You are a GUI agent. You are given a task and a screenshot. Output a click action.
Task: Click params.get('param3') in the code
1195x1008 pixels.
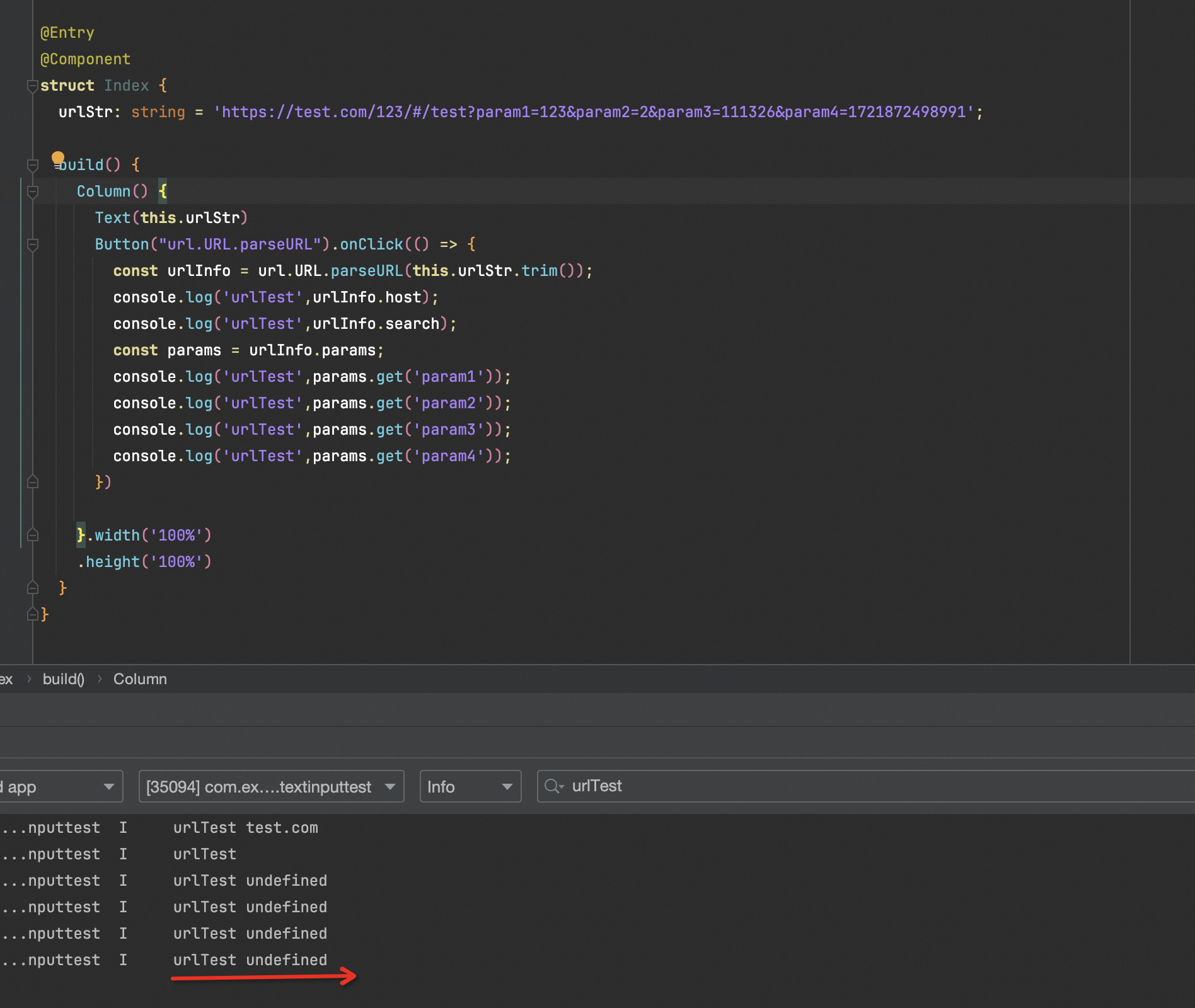(x=403, y=430)
